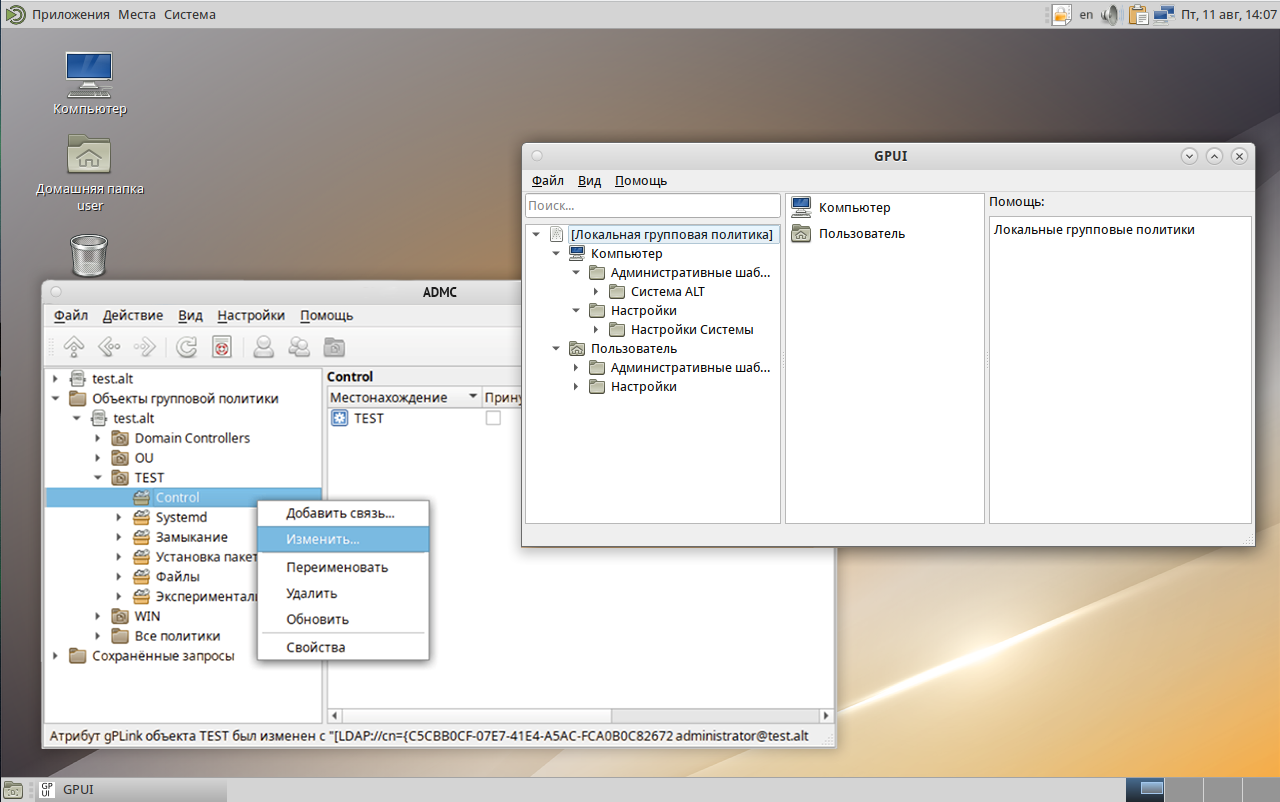This screenshot has height=802, width=1280.
Task: Expand the Система ALT tree node
Action: [x=596, y=292]
